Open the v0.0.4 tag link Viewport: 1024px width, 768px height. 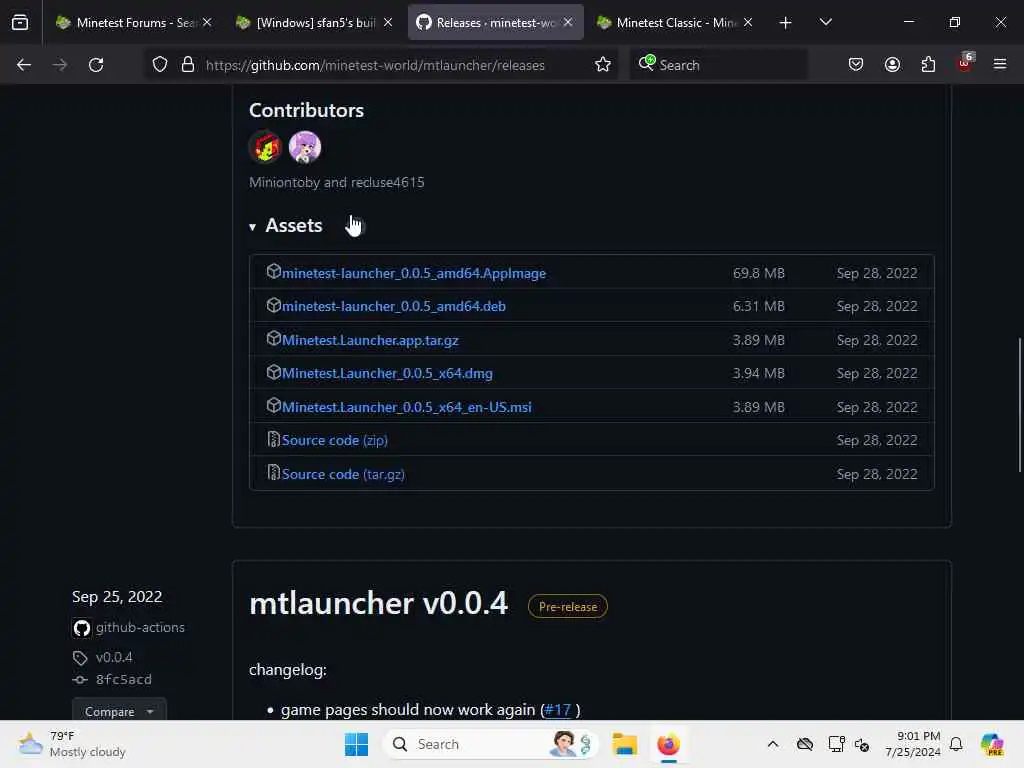114,658
